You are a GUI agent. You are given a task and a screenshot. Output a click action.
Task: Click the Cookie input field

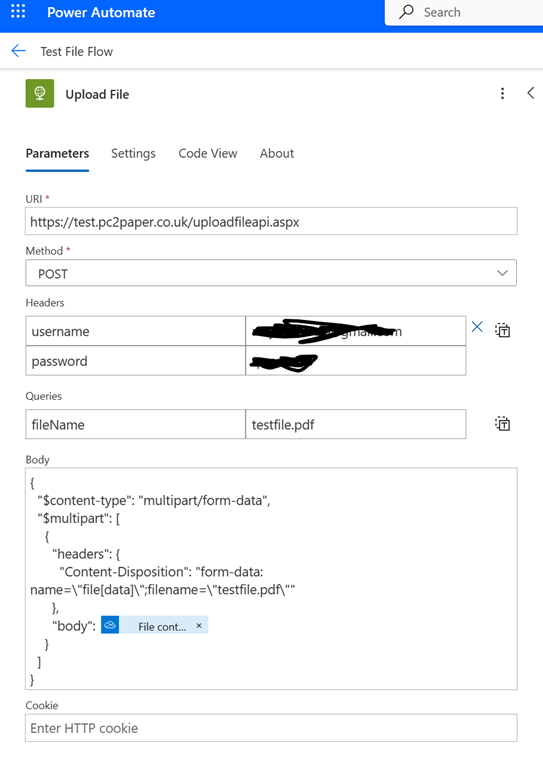pos(271,728)
